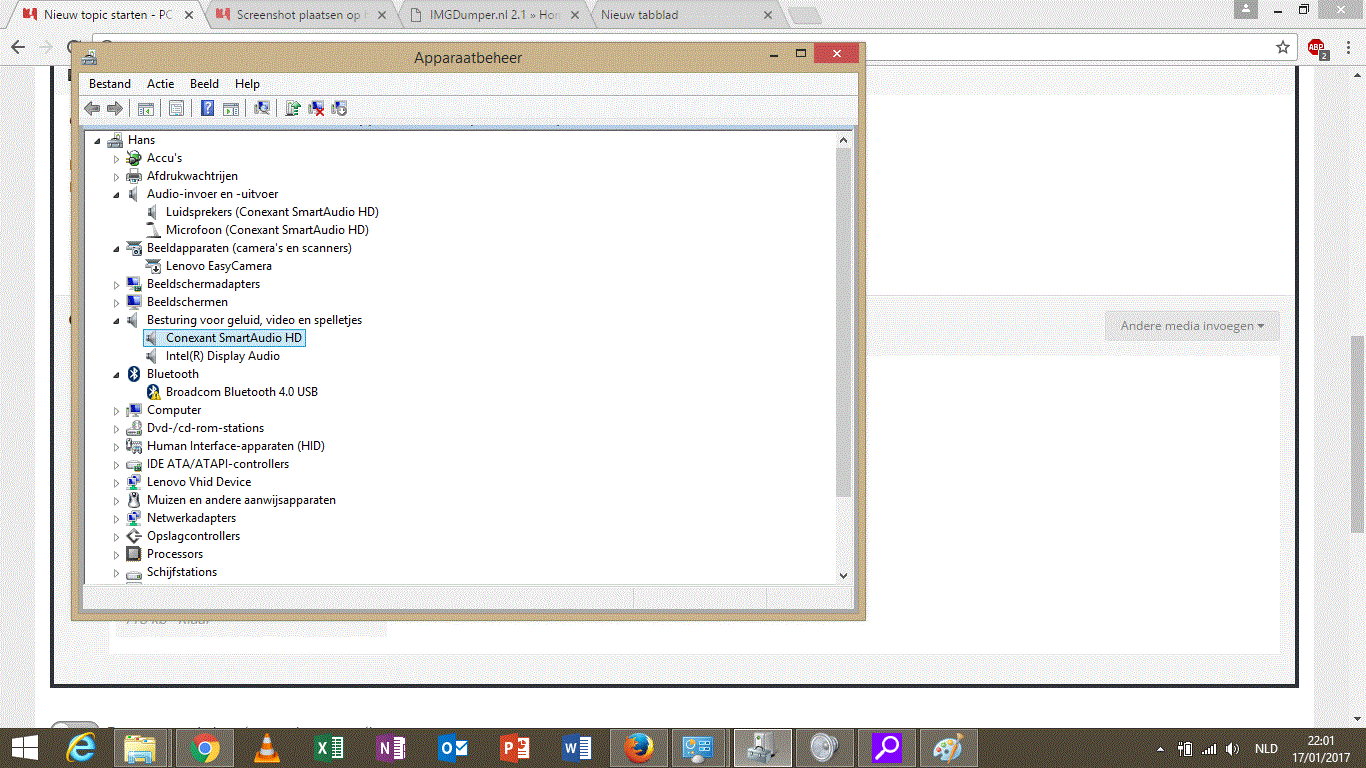1366x768 pixels.
Task: Expand the Beeldschermadapters category
Action: [116, 285]
